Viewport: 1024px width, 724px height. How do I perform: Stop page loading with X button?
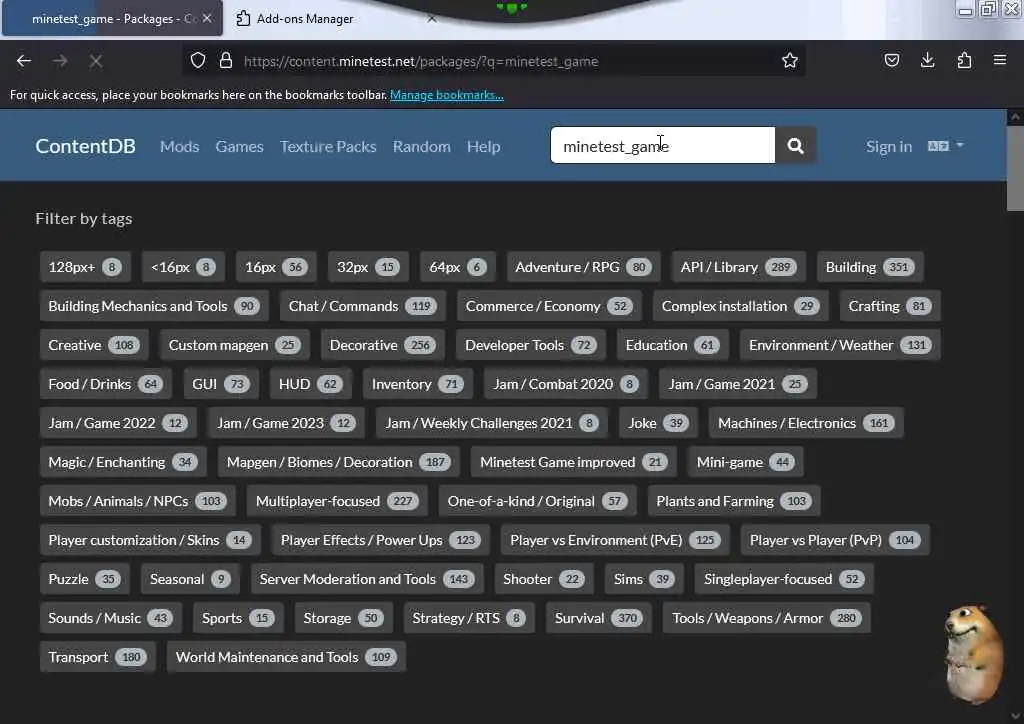tap(96, 61)
